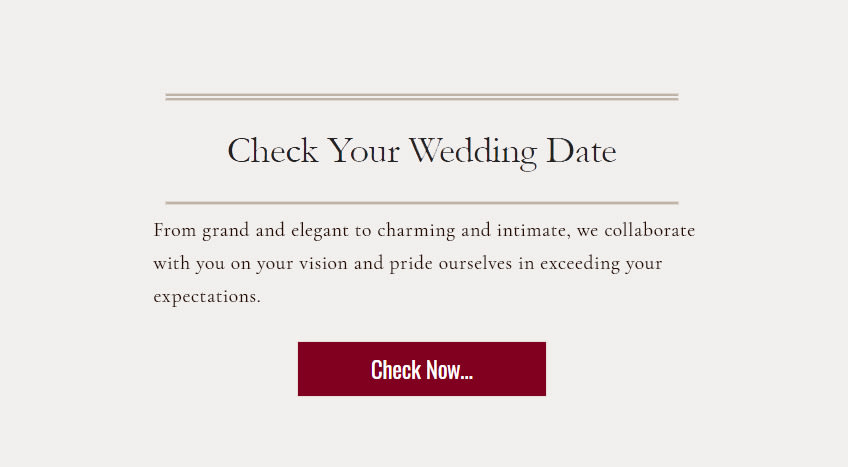Image resolution: width=848 pixels, height=467 pixels.
Task: Click the word elegant in the paragraph
Action: point(320,231)
